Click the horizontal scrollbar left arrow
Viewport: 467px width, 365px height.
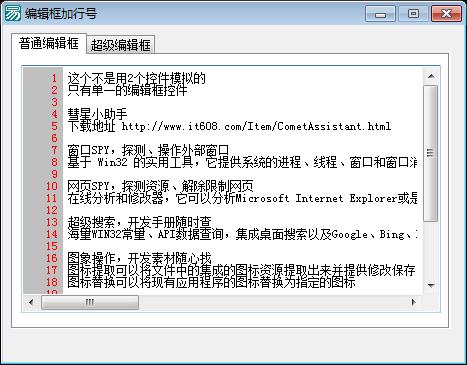tap(31, 302)
